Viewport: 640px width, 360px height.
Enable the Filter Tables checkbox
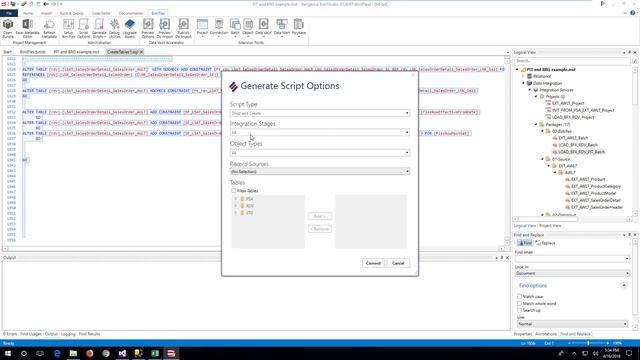pyautogui.click(x=233, y=191)
